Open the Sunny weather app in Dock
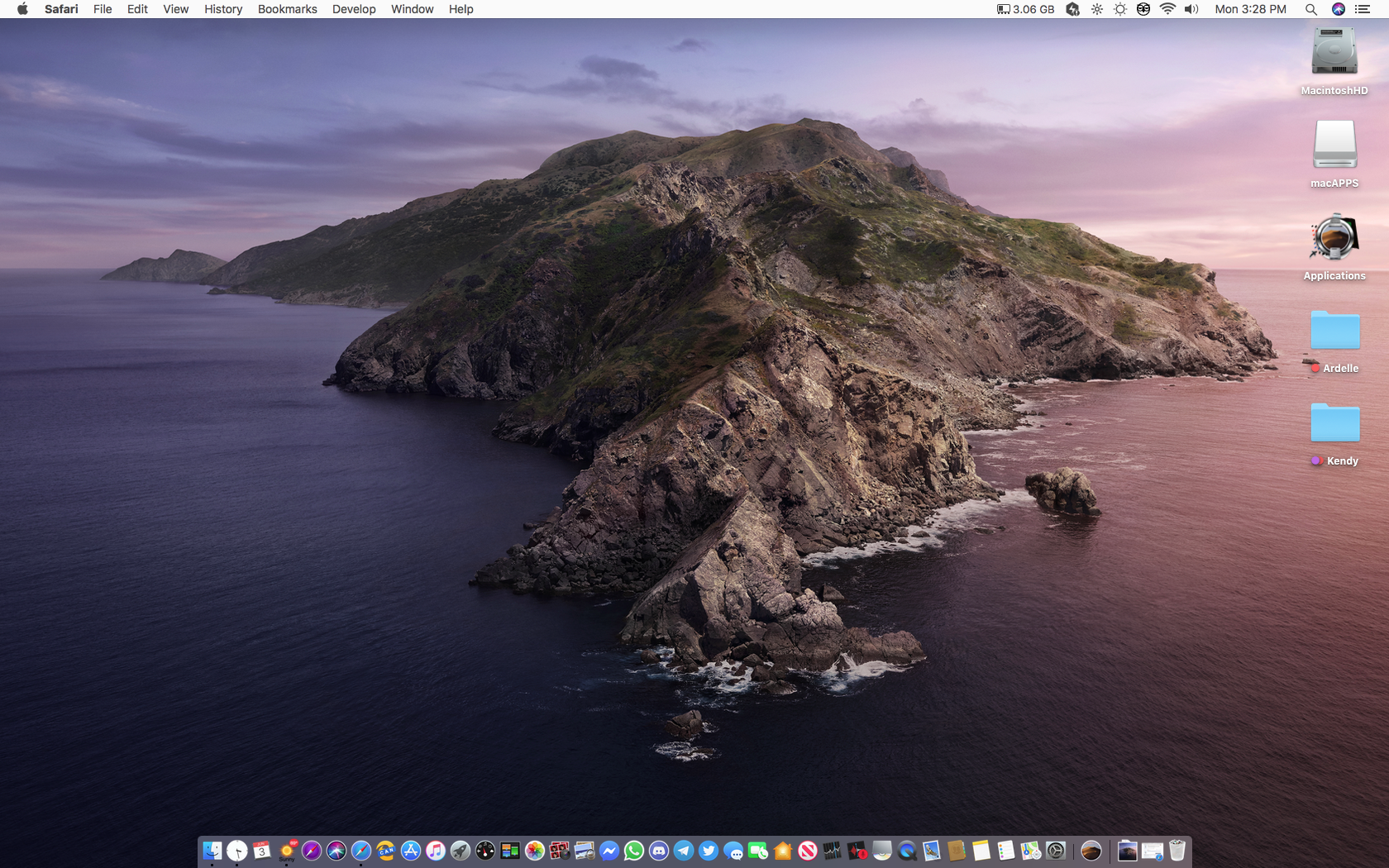This screenshot has height=868, width=1389. pos(287,851)
